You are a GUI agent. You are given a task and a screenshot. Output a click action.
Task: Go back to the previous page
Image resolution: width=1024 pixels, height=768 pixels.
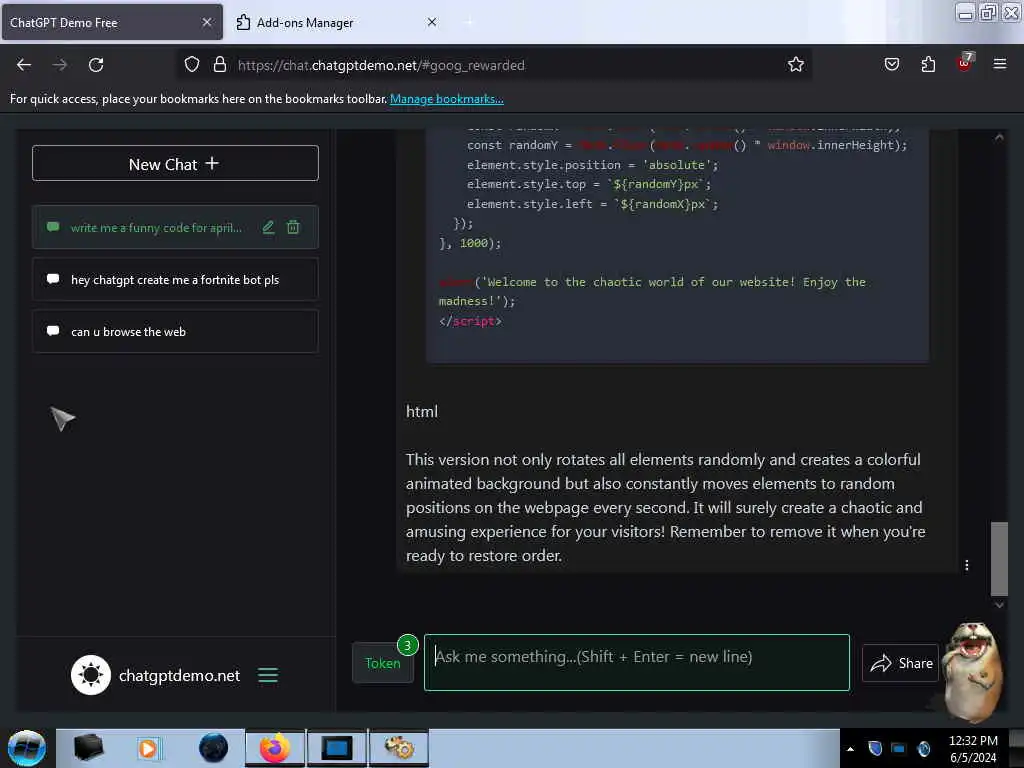pos(24,65)
